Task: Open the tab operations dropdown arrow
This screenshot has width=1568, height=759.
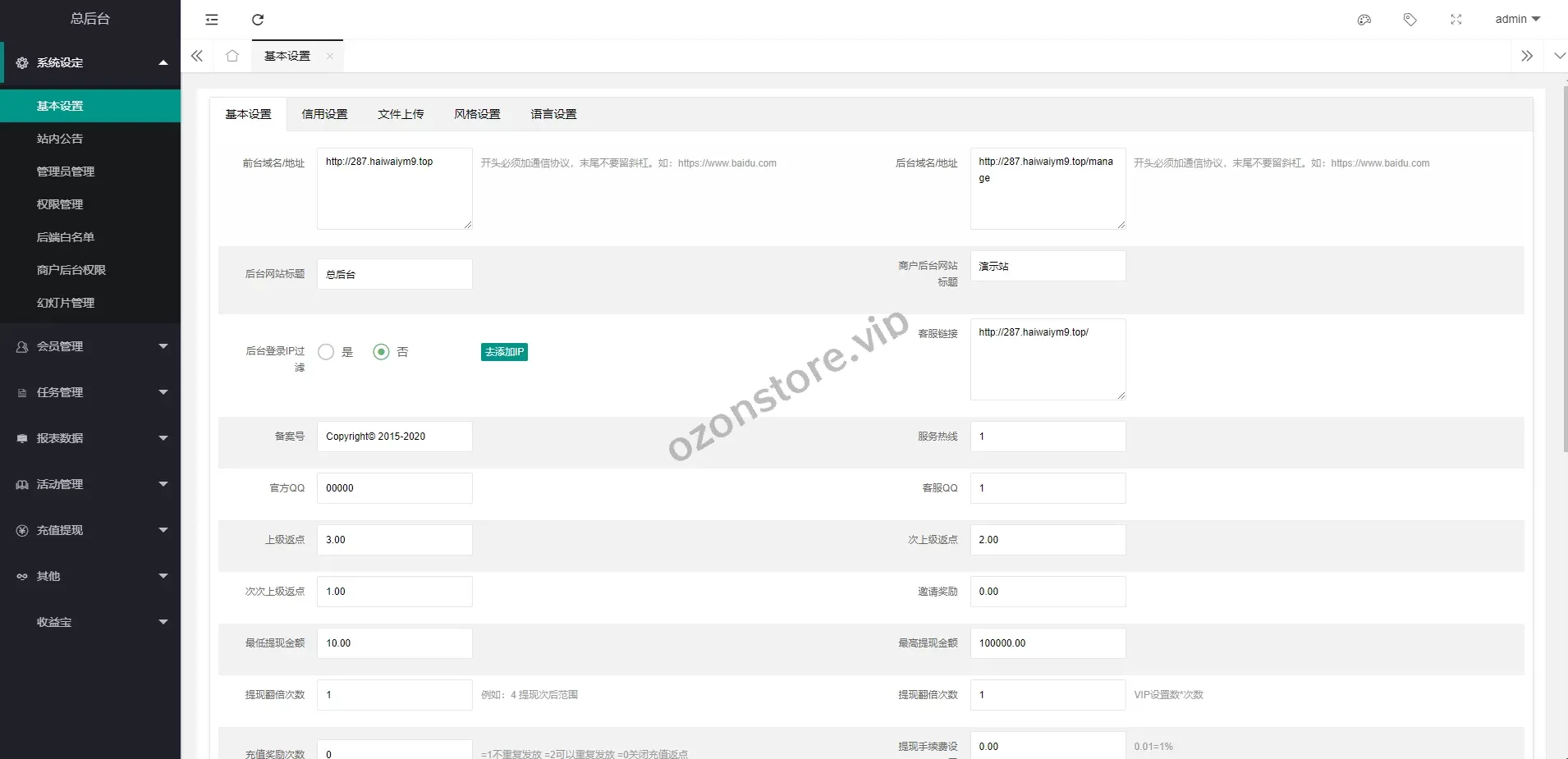Action: [1559, 56]
